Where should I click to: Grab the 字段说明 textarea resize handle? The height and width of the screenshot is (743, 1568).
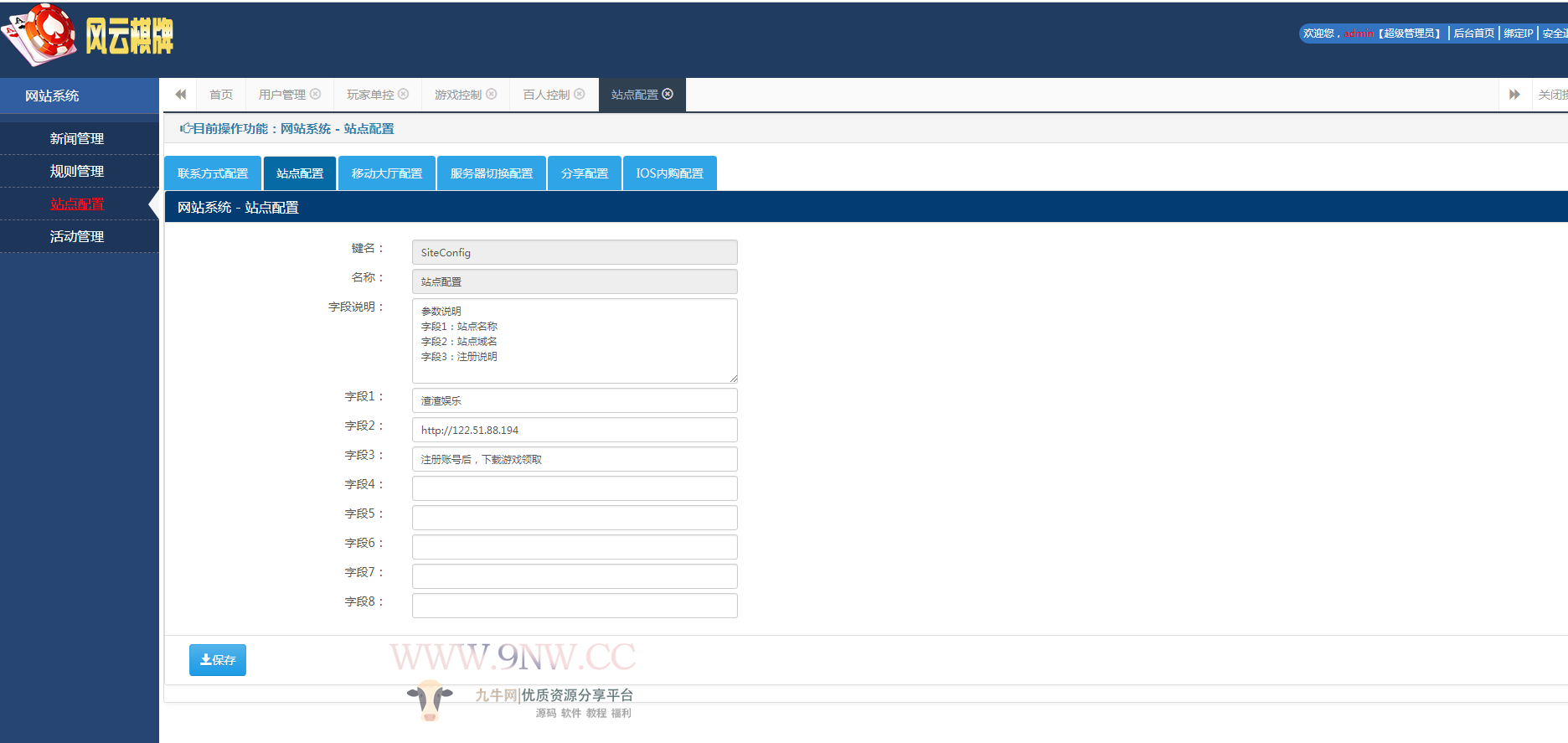(x=733, y=379)
